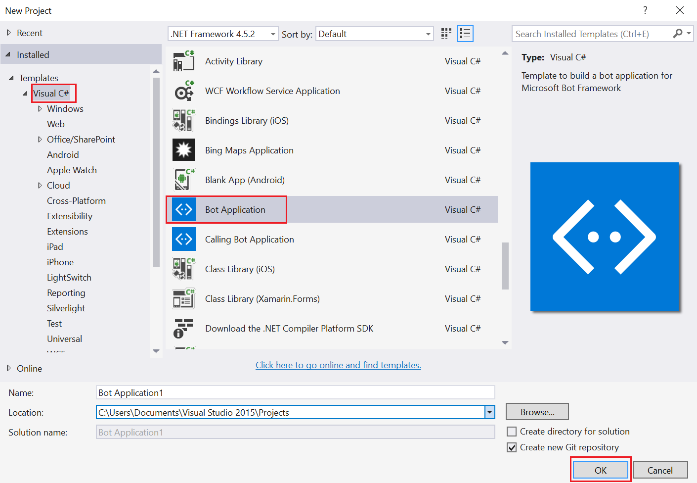This screenshot has height=483, width=697.
Task: Expand the Online section
Action: click(x=8, y=368)
